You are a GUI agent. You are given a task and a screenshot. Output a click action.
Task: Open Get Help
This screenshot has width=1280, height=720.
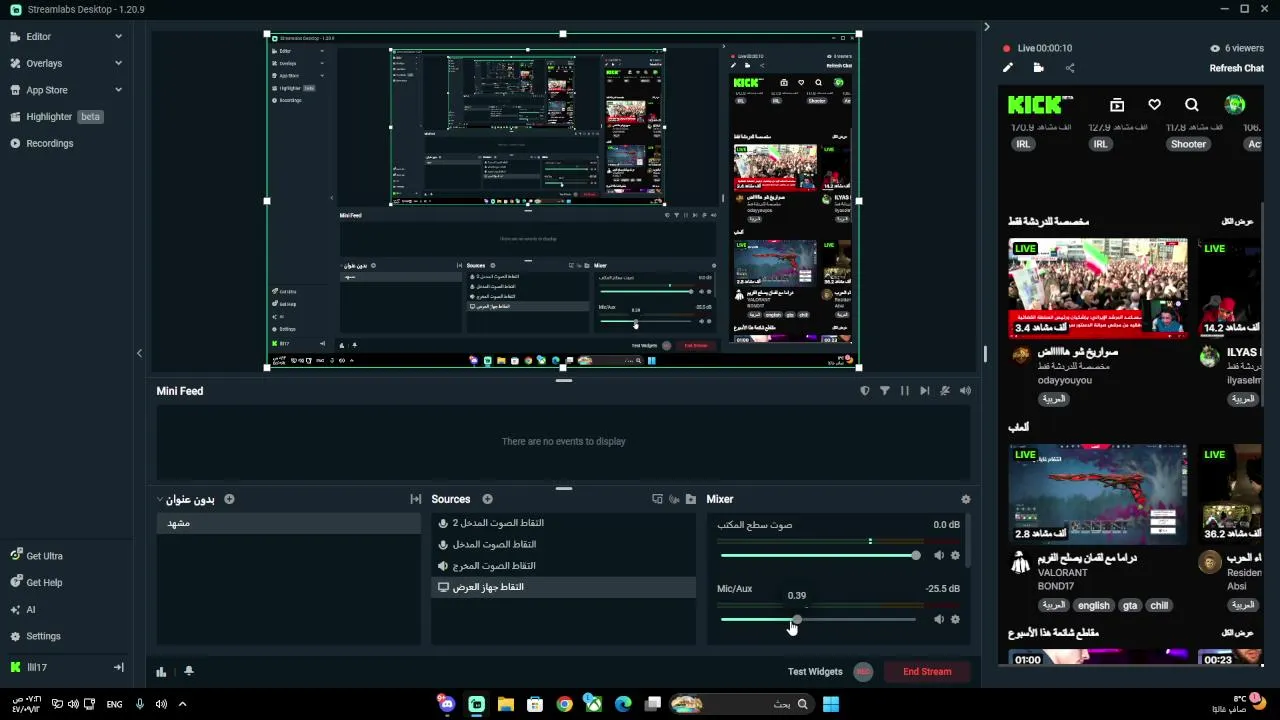(x=44, y=583)
